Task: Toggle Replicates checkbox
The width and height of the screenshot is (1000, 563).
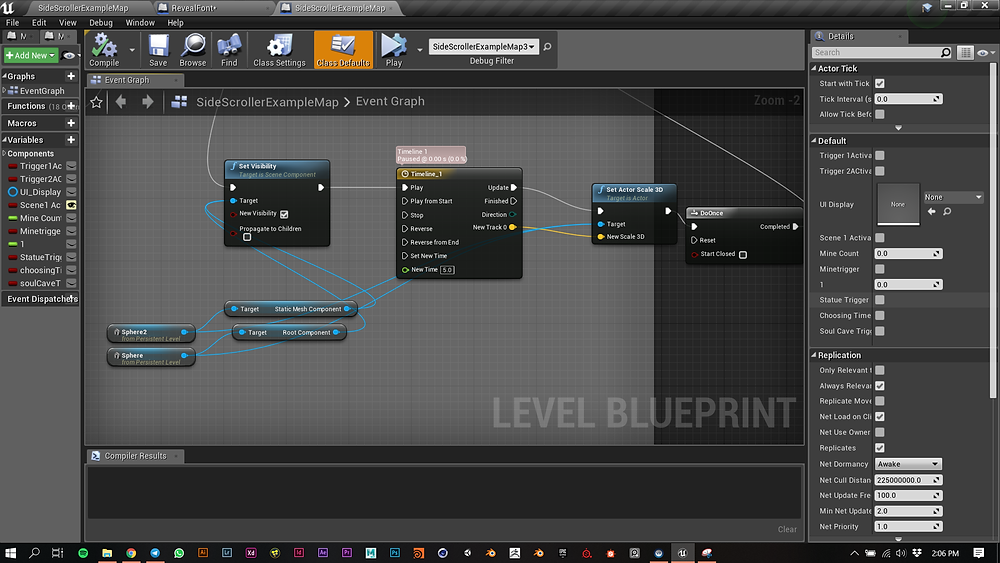Action: (879, 448)
